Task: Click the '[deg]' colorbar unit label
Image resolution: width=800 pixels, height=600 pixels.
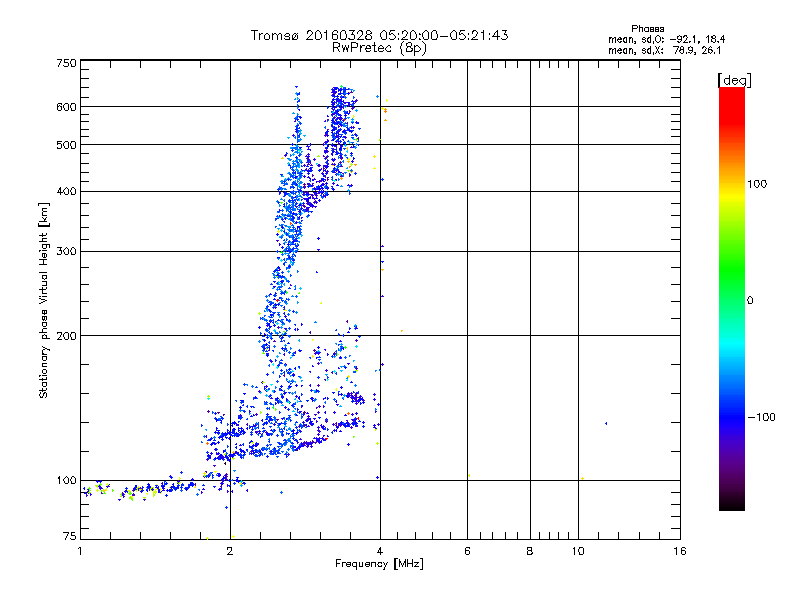Action: tap(734, 80)
